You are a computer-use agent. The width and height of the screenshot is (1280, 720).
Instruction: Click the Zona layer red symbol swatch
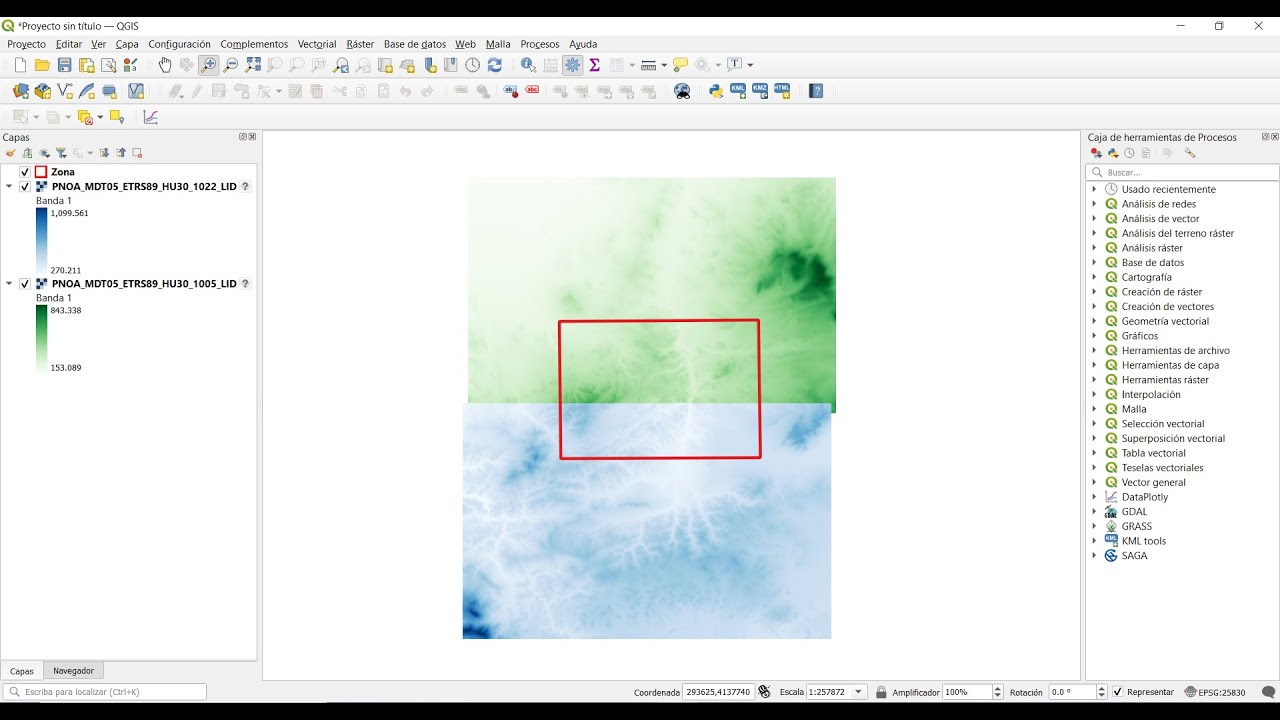[41, 172]
